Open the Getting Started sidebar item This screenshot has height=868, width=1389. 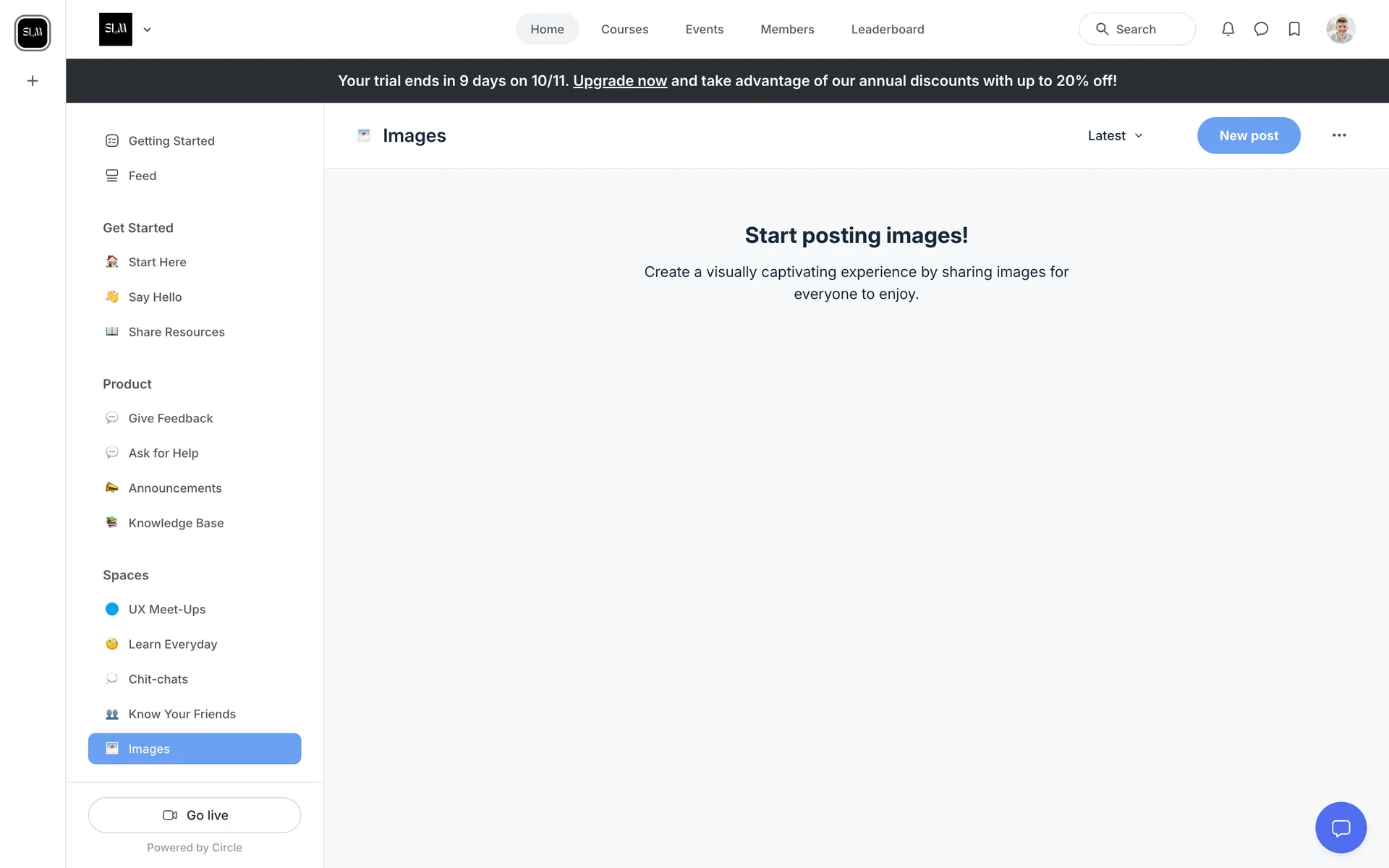171,141
